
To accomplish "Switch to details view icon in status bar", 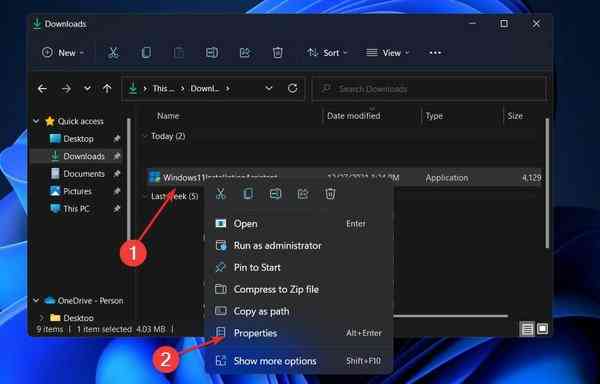I will point(527,329).
